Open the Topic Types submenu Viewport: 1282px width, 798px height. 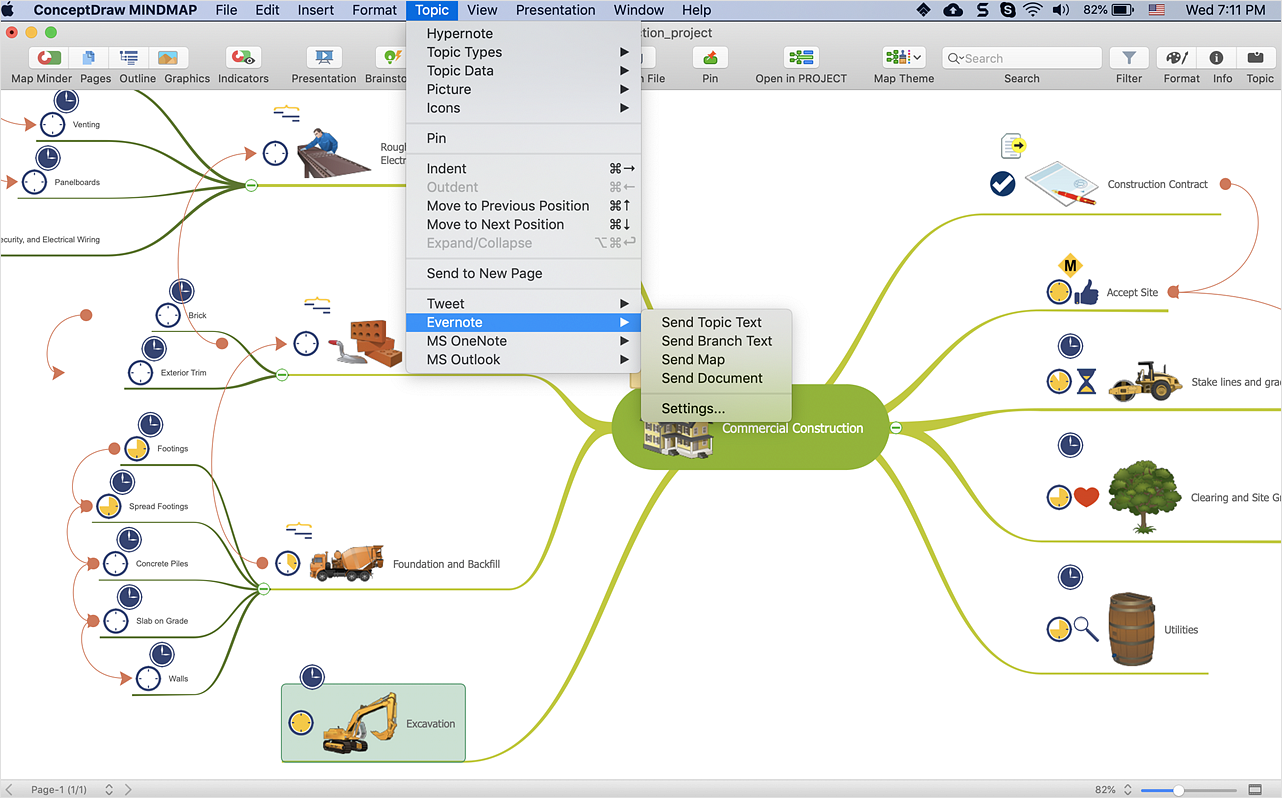tap(523, 52)
